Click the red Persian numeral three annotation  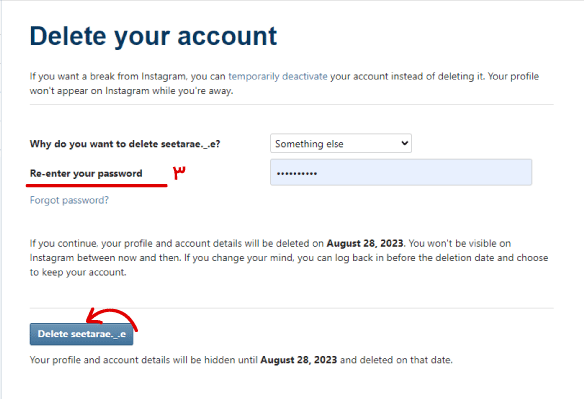pyautogui.click(x=179, y=173)
